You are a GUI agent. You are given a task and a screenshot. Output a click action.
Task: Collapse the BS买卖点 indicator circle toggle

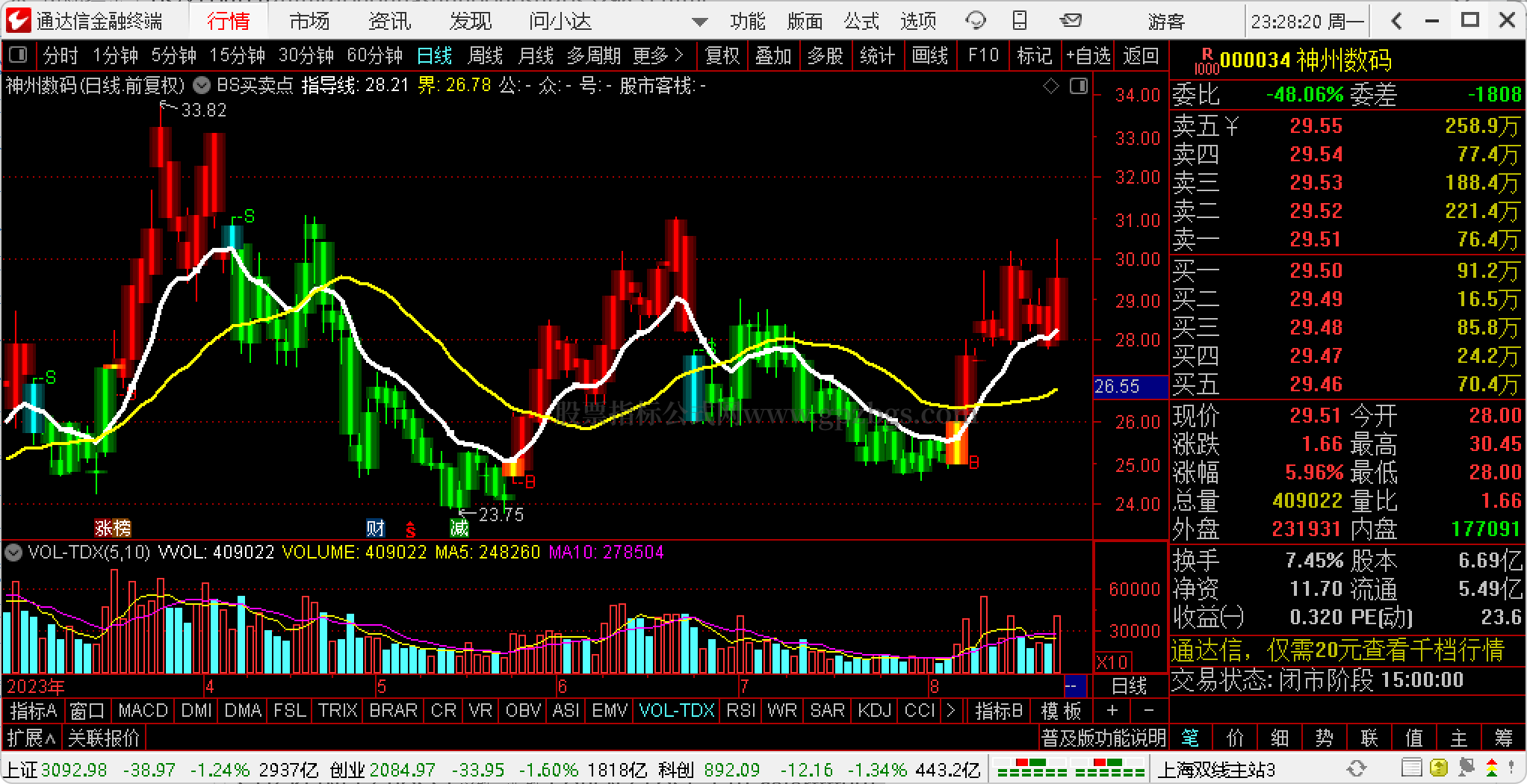tap(201, 85)
